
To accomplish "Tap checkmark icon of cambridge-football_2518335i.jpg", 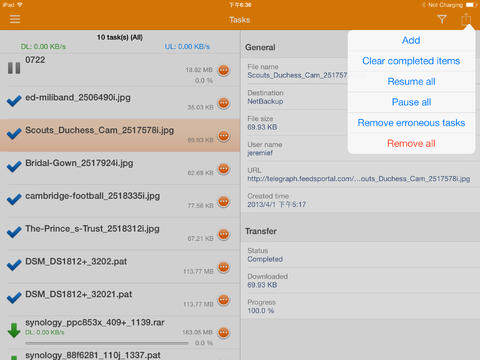I will click(x=14, y=199).
